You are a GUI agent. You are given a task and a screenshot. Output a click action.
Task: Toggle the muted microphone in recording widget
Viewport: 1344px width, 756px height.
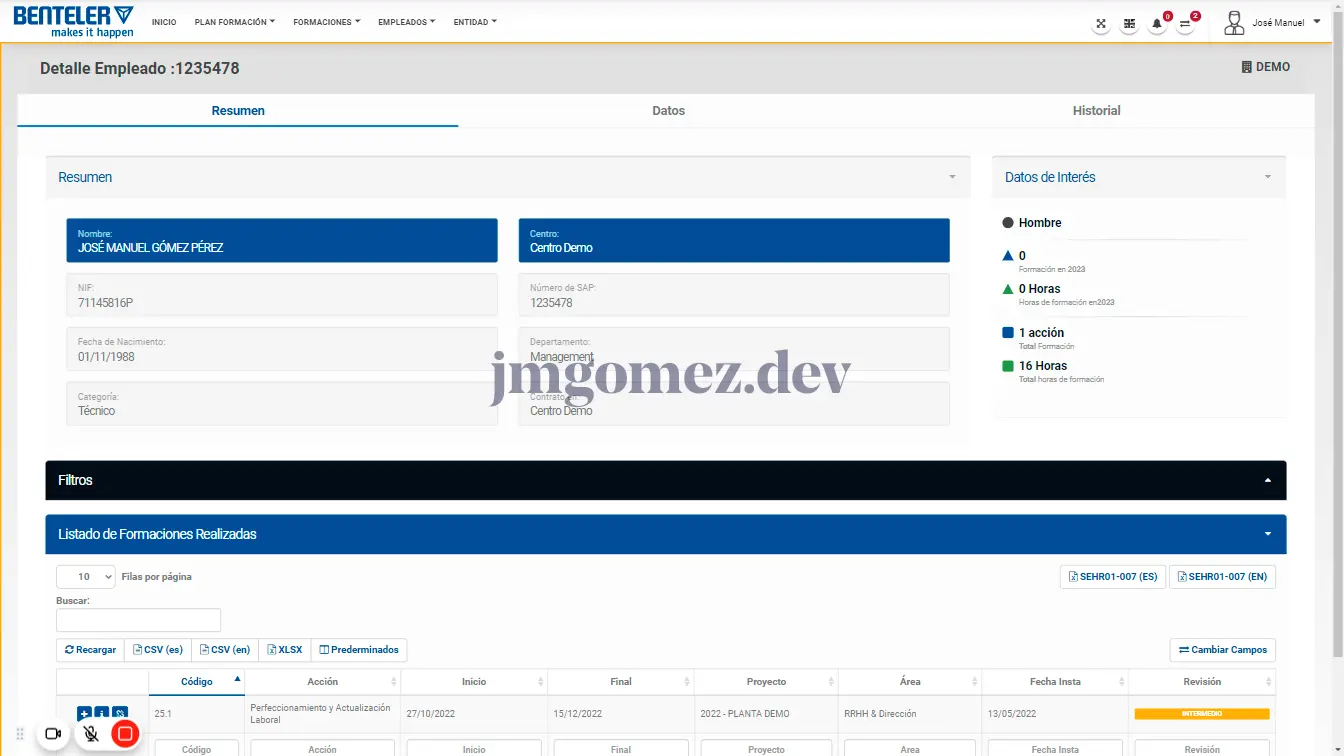click(90, 734)
